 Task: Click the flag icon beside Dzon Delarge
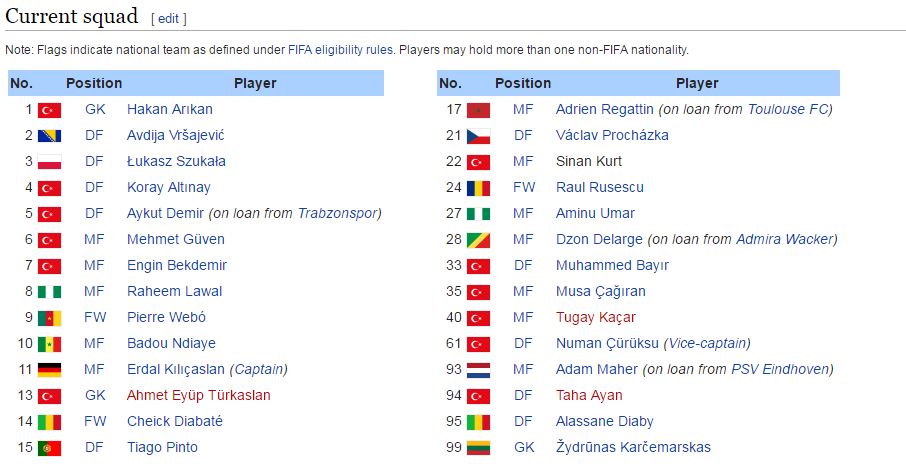tap(479, 240)
